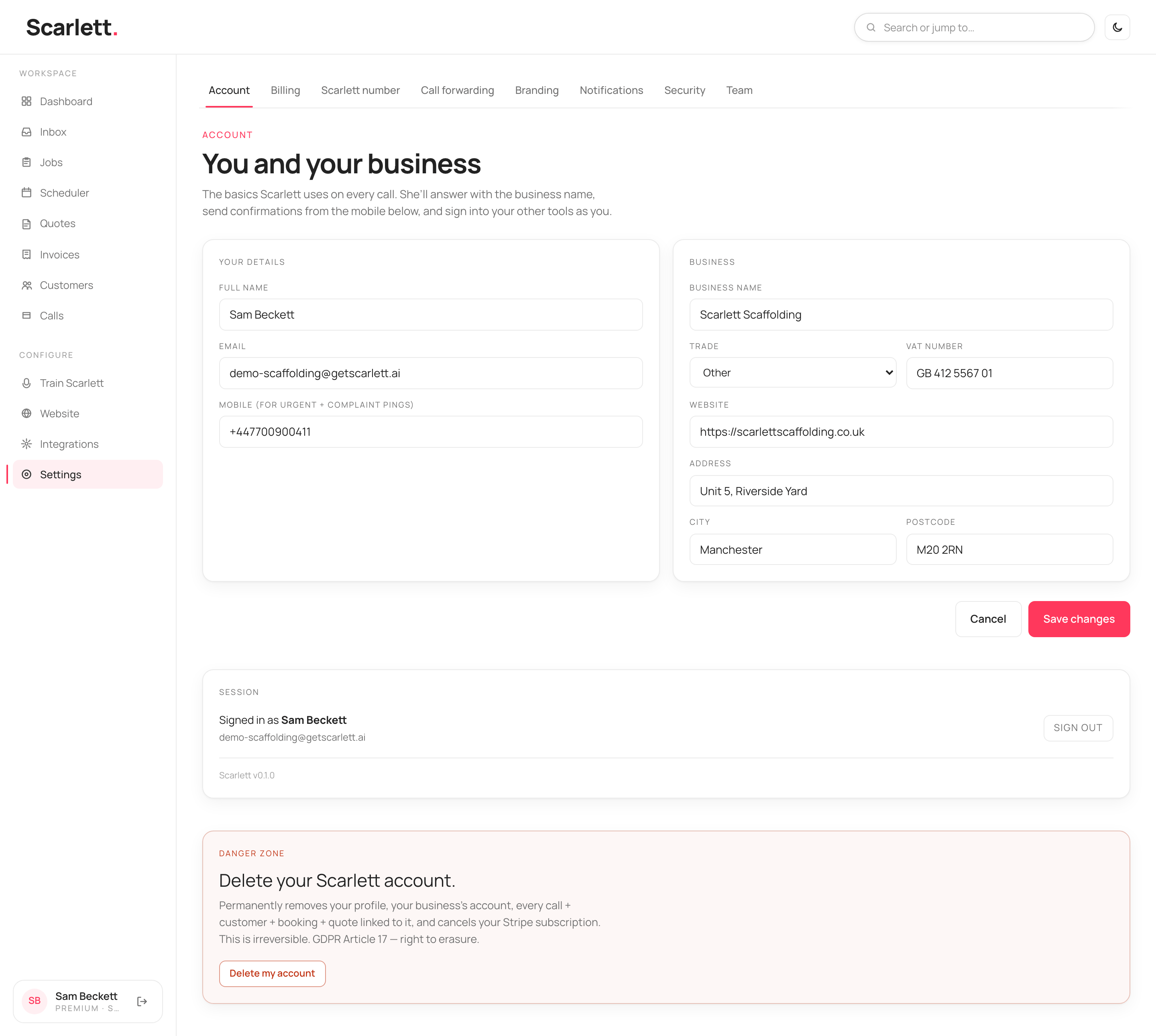The width and height of the screenshot is (1156, 1036).
Task: Open Jobs in the sidebar
Action: tap(88, 162)
